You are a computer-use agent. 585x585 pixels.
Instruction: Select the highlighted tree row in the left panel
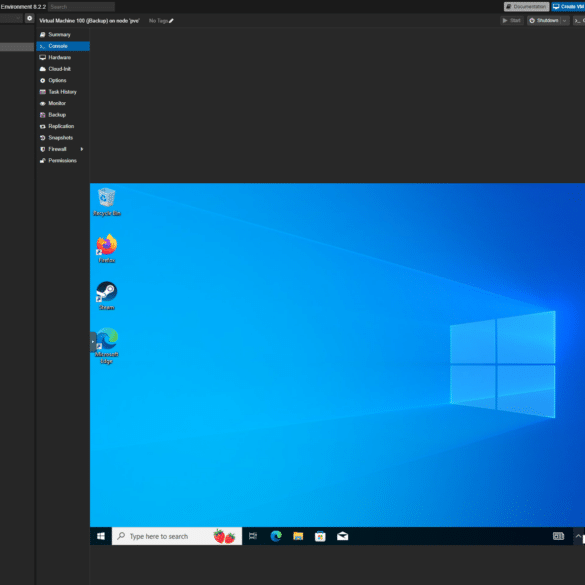17,47
